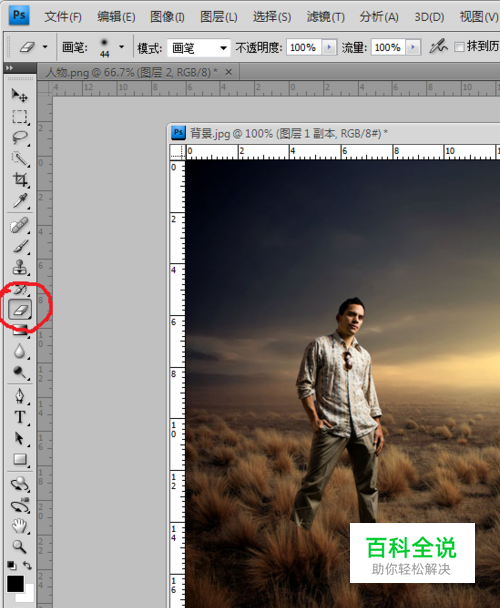The height and width of the screenshot is (608, 500).
Task: Click the 不透明度 100% input field
Action: pos(304,47)
